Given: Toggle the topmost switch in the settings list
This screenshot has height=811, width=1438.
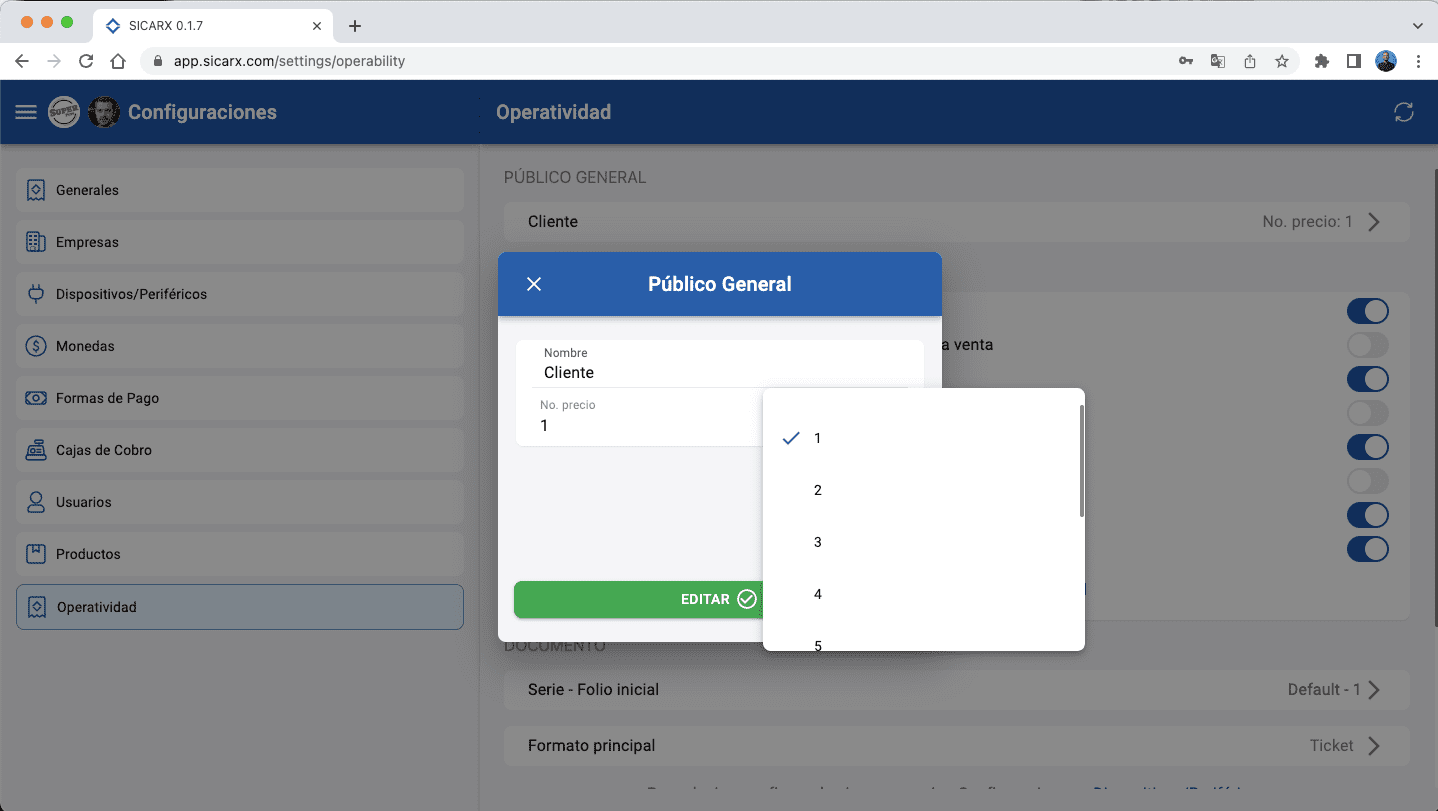Looking at the screenshot, I should (1367, 311).
